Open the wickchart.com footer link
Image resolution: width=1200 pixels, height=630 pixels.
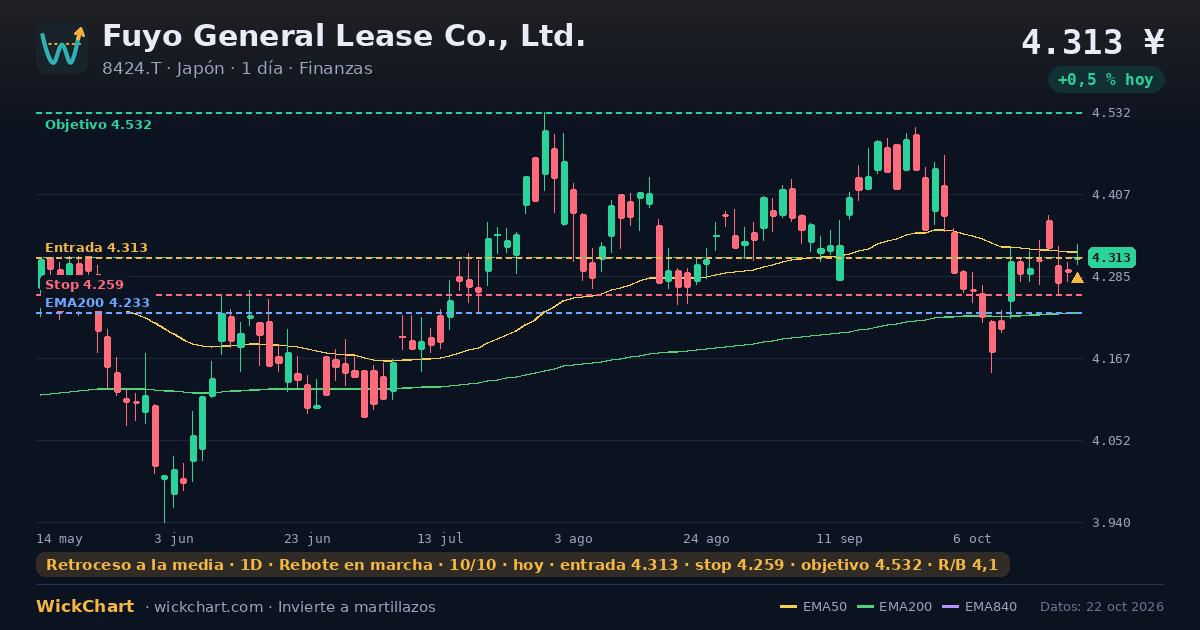210,607
